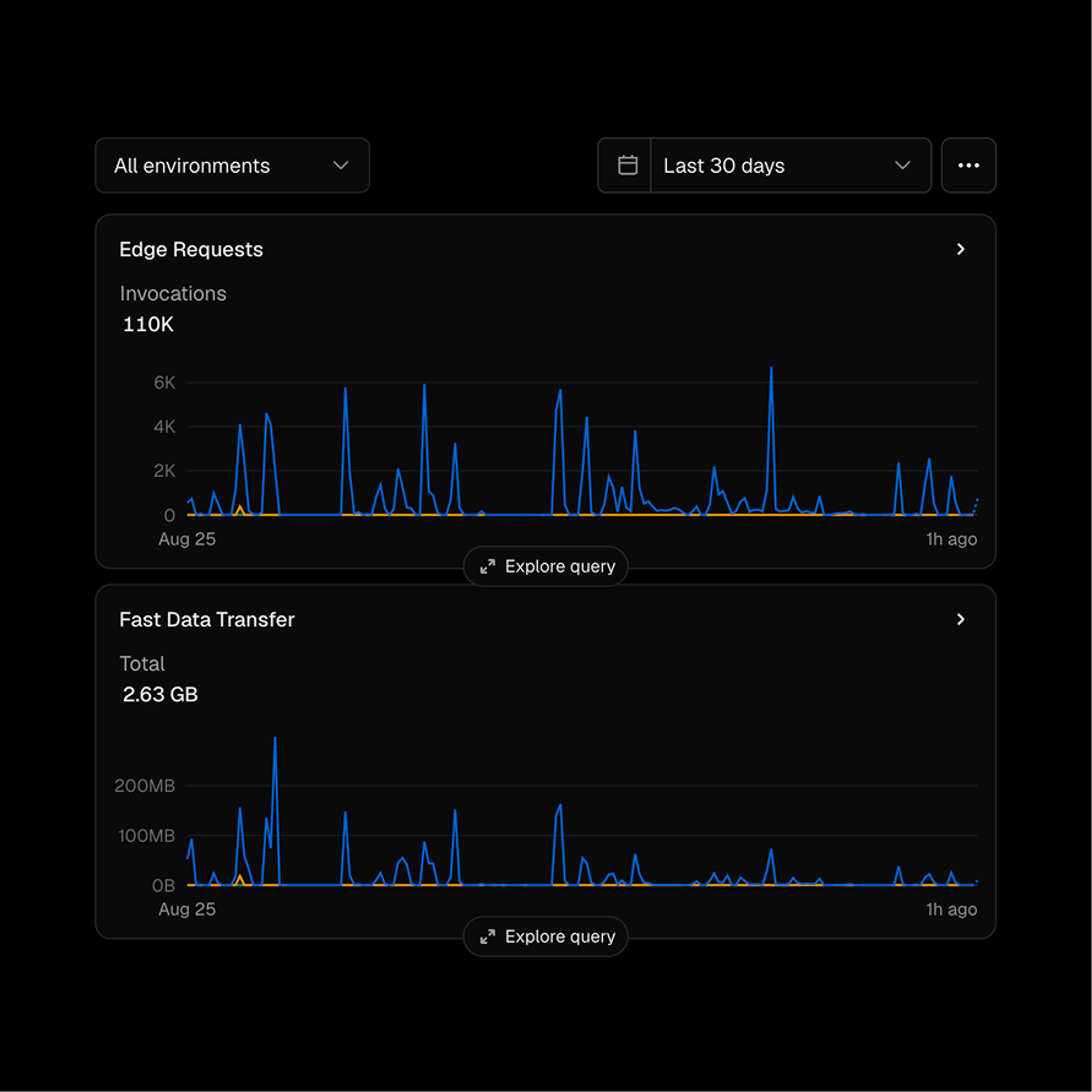Image resolution: width=1092 pixels, height=1092 pixels.
Task: Click the 100MB axis label
Action: (x=146, y=836)
